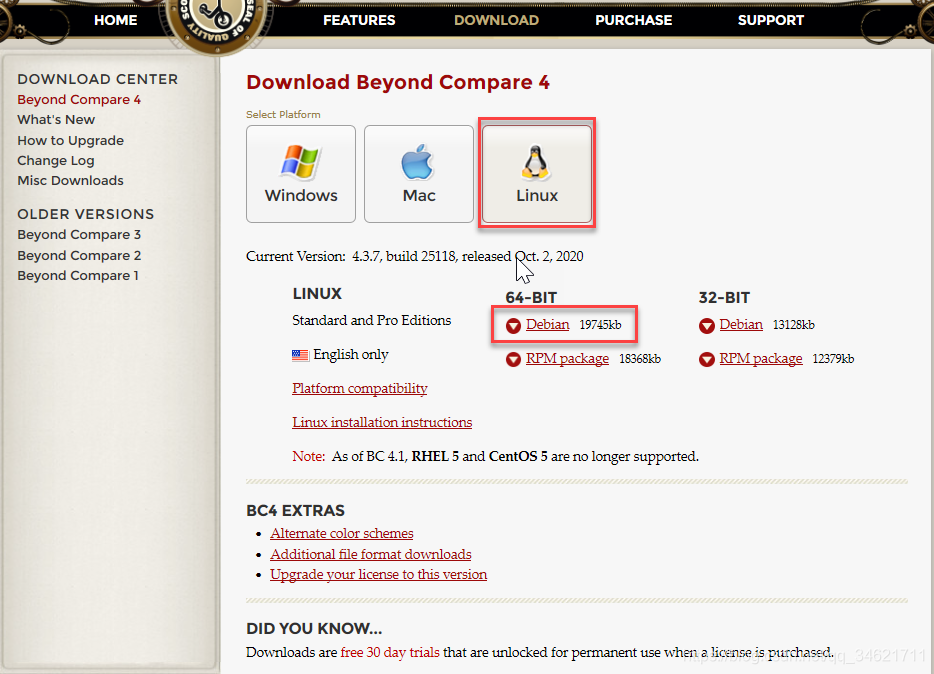This screenshot has height=674, width=934.
Task: Click the 64-BIT column heading
Action: 531,298
